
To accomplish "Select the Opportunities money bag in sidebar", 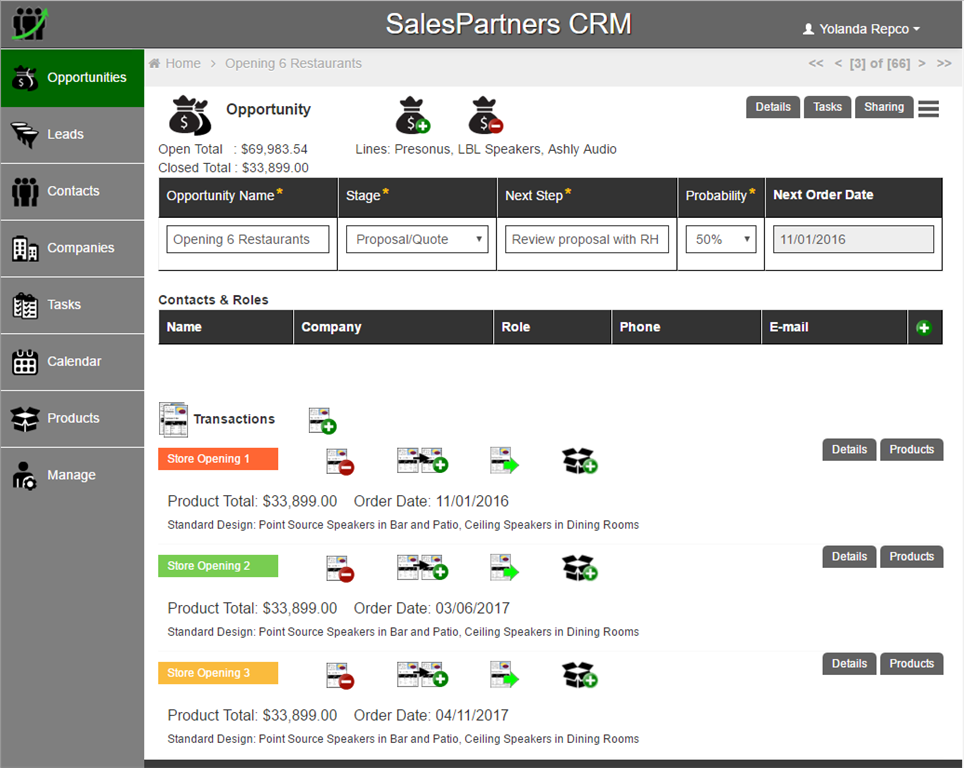I will coord(25,77).
